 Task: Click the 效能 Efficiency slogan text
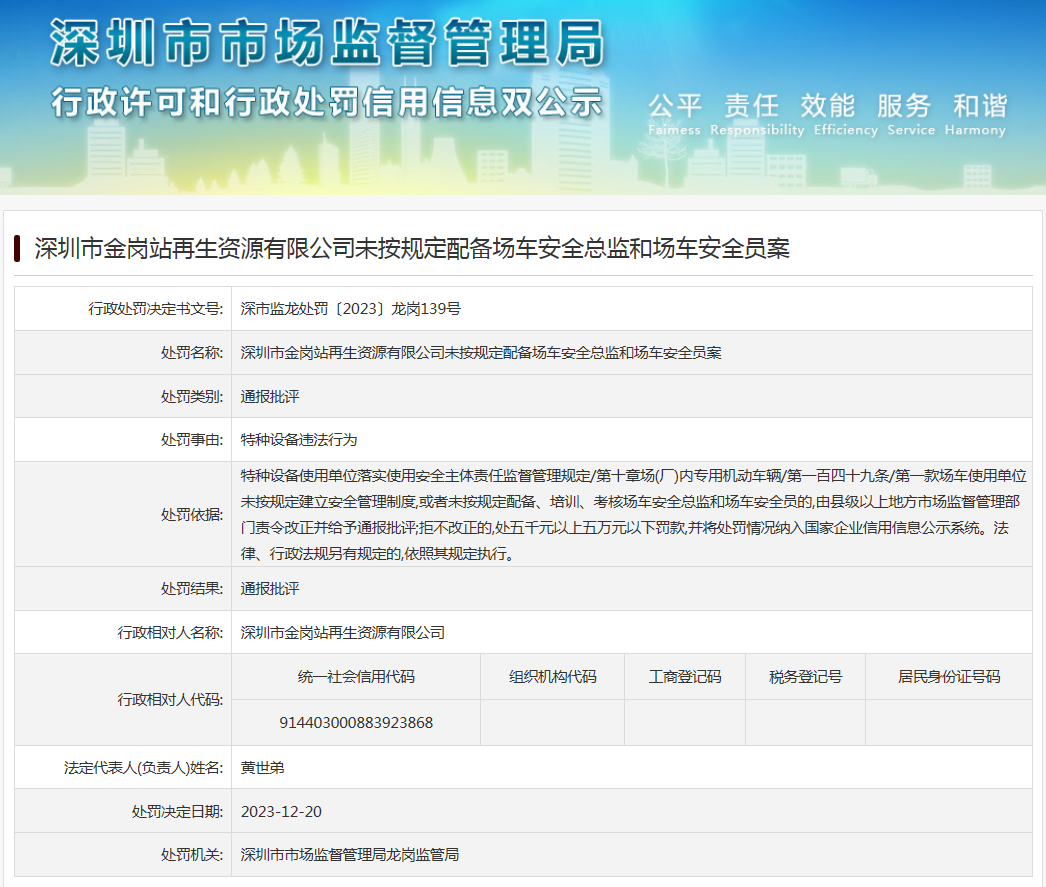[x=845, y=115]
